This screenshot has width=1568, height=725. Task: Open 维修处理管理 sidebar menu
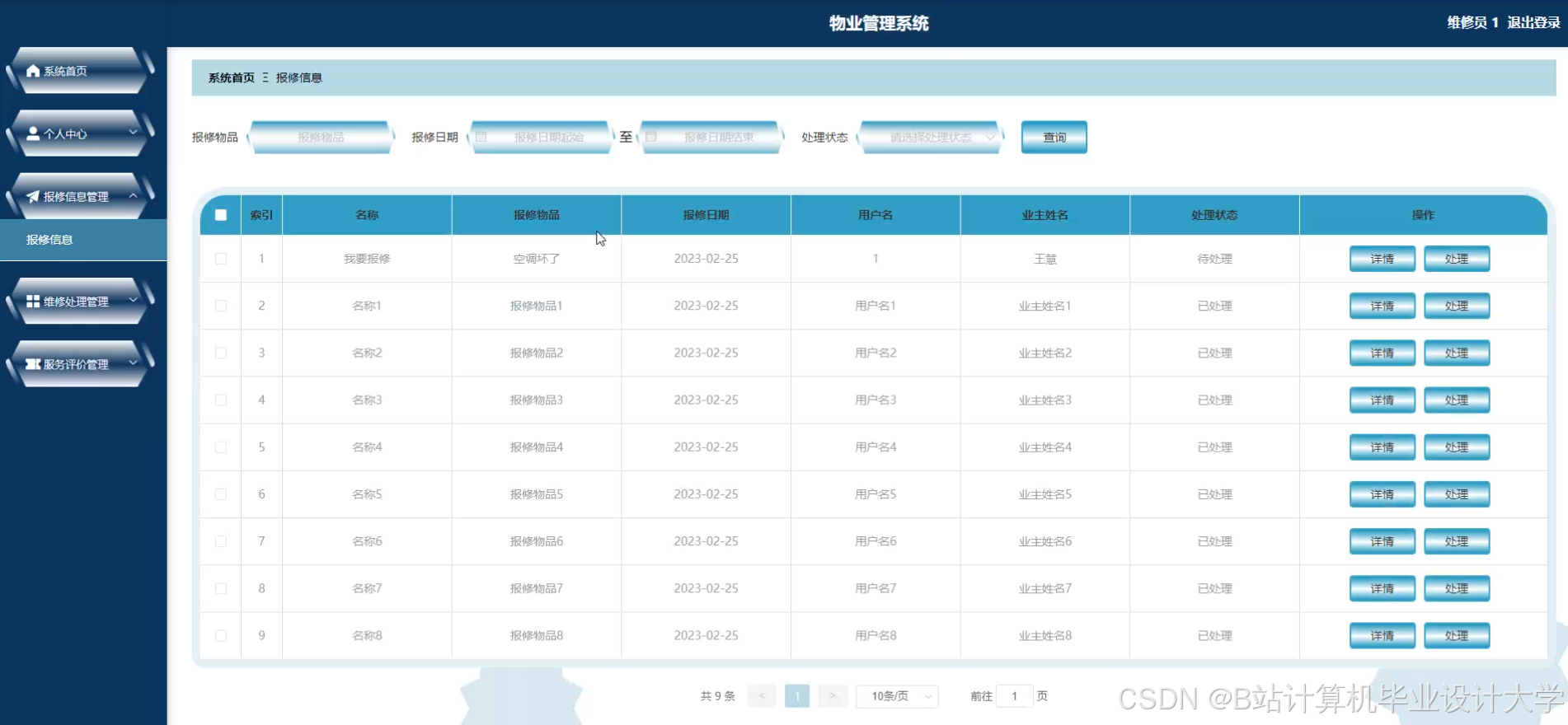[80, 302]
